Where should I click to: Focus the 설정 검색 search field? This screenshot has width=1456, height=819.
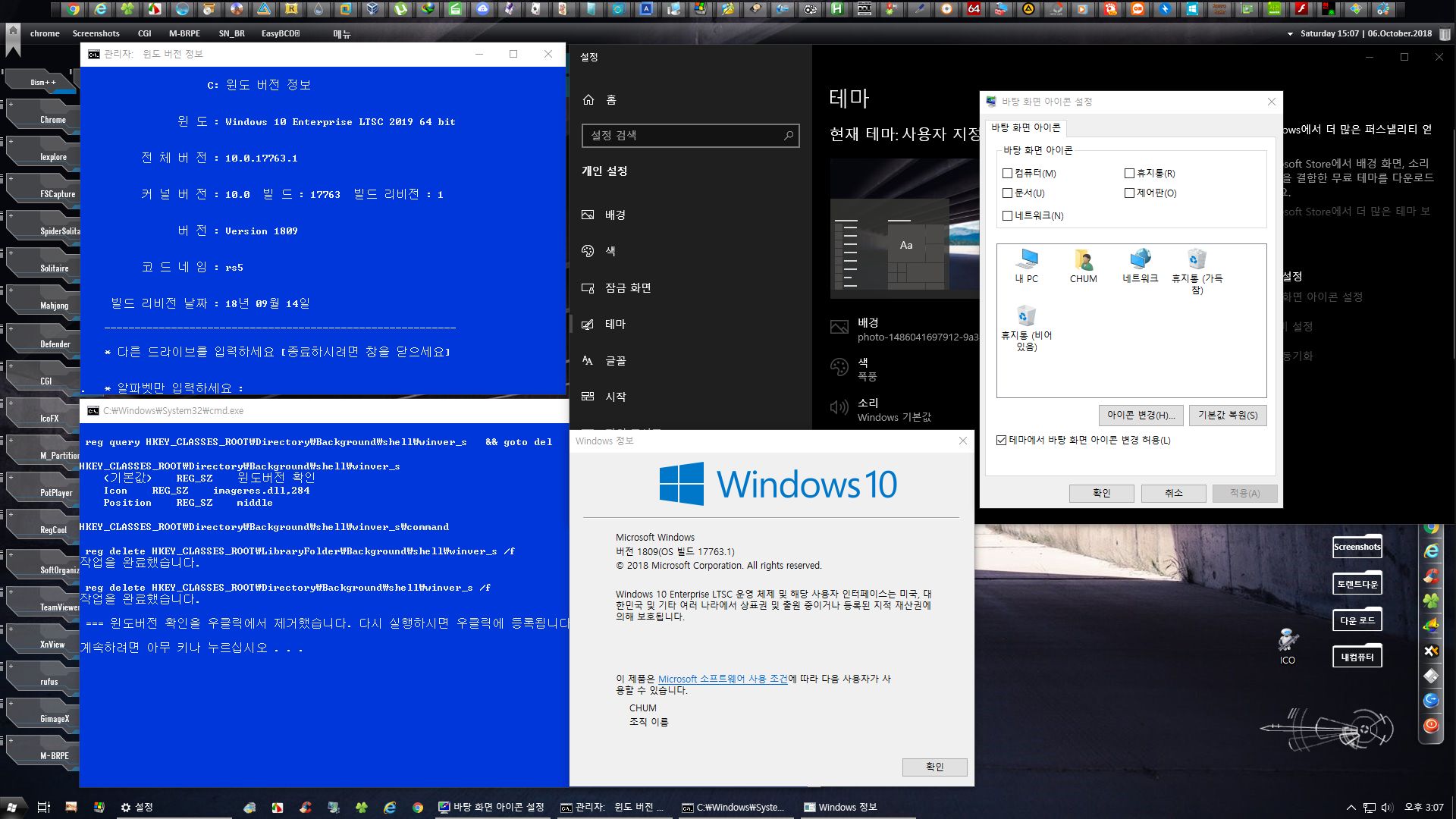point(690,136)
